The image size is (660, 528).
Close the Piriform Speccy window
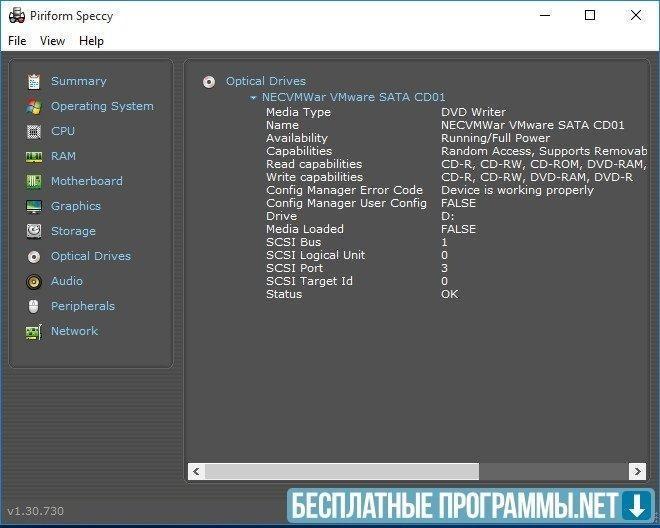(x=636, y=16)
